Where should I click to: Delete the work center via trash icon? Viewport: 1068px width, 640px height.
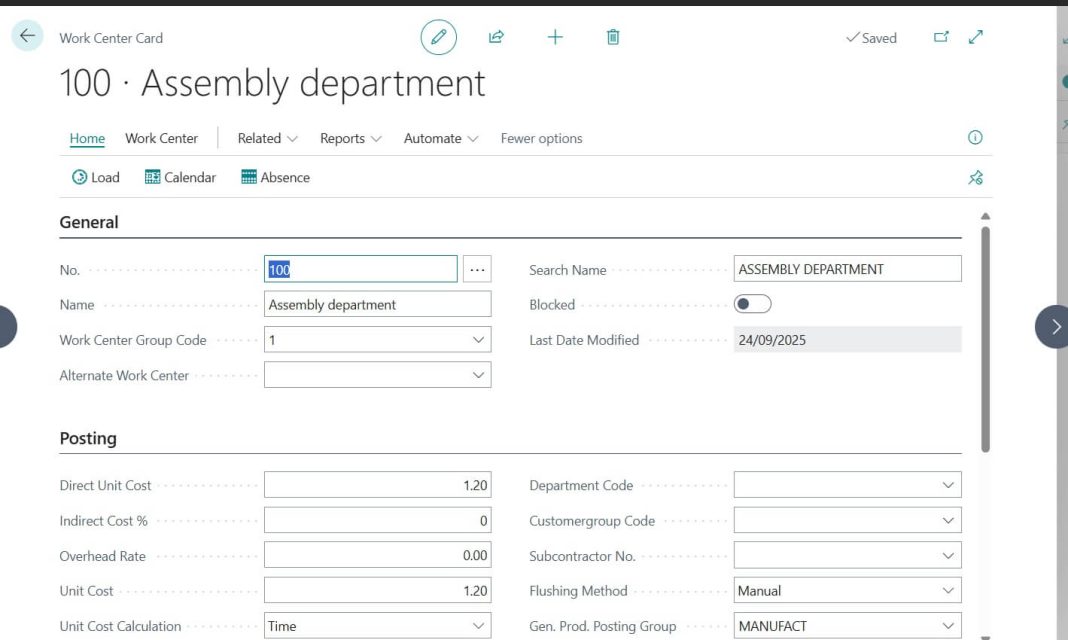click(x=612, y=37)
